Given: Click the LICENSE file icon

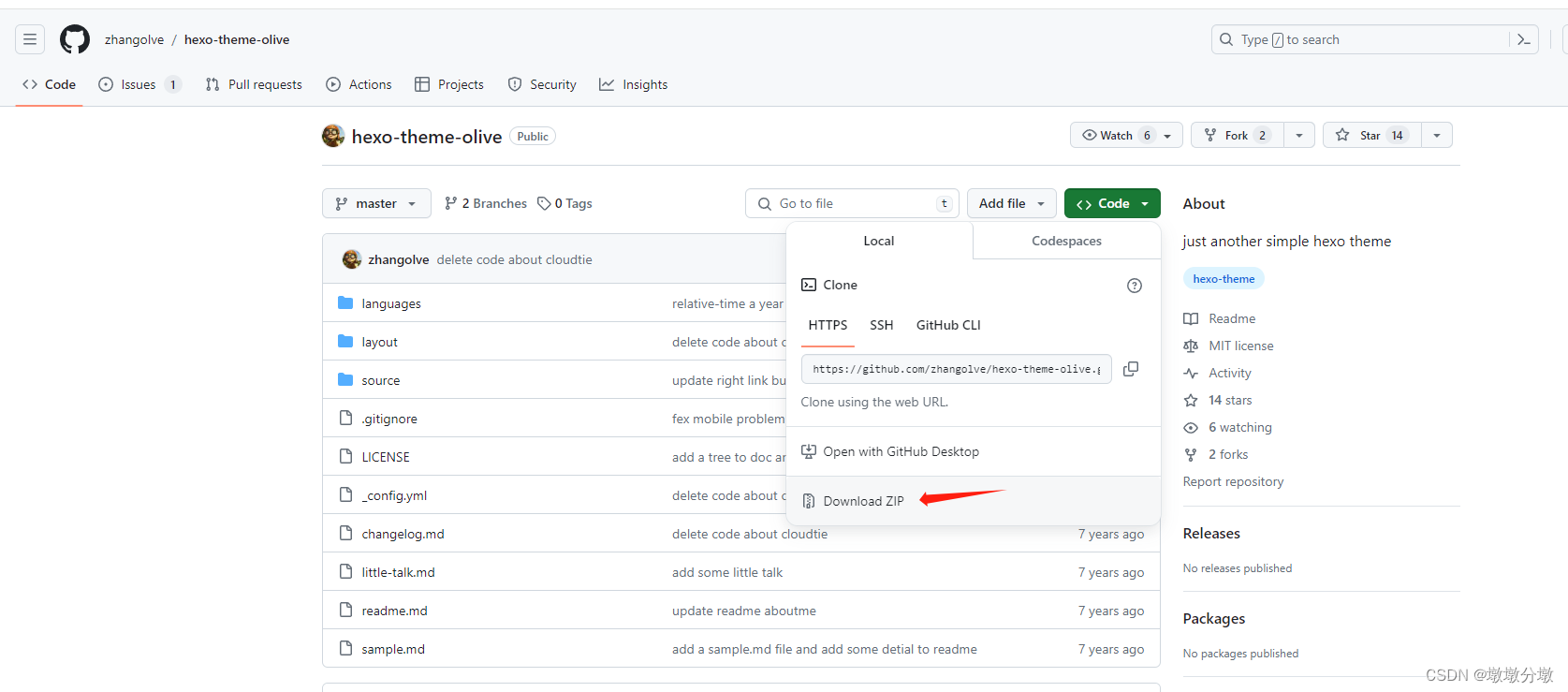Looking at the screenshot, I should pos(345,456).
